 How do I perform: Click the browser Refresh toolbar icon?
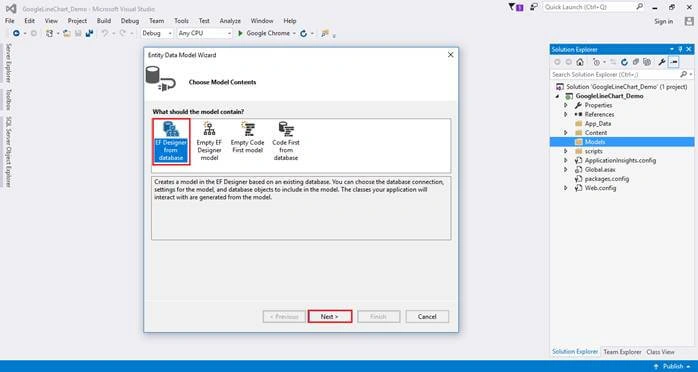304,33
